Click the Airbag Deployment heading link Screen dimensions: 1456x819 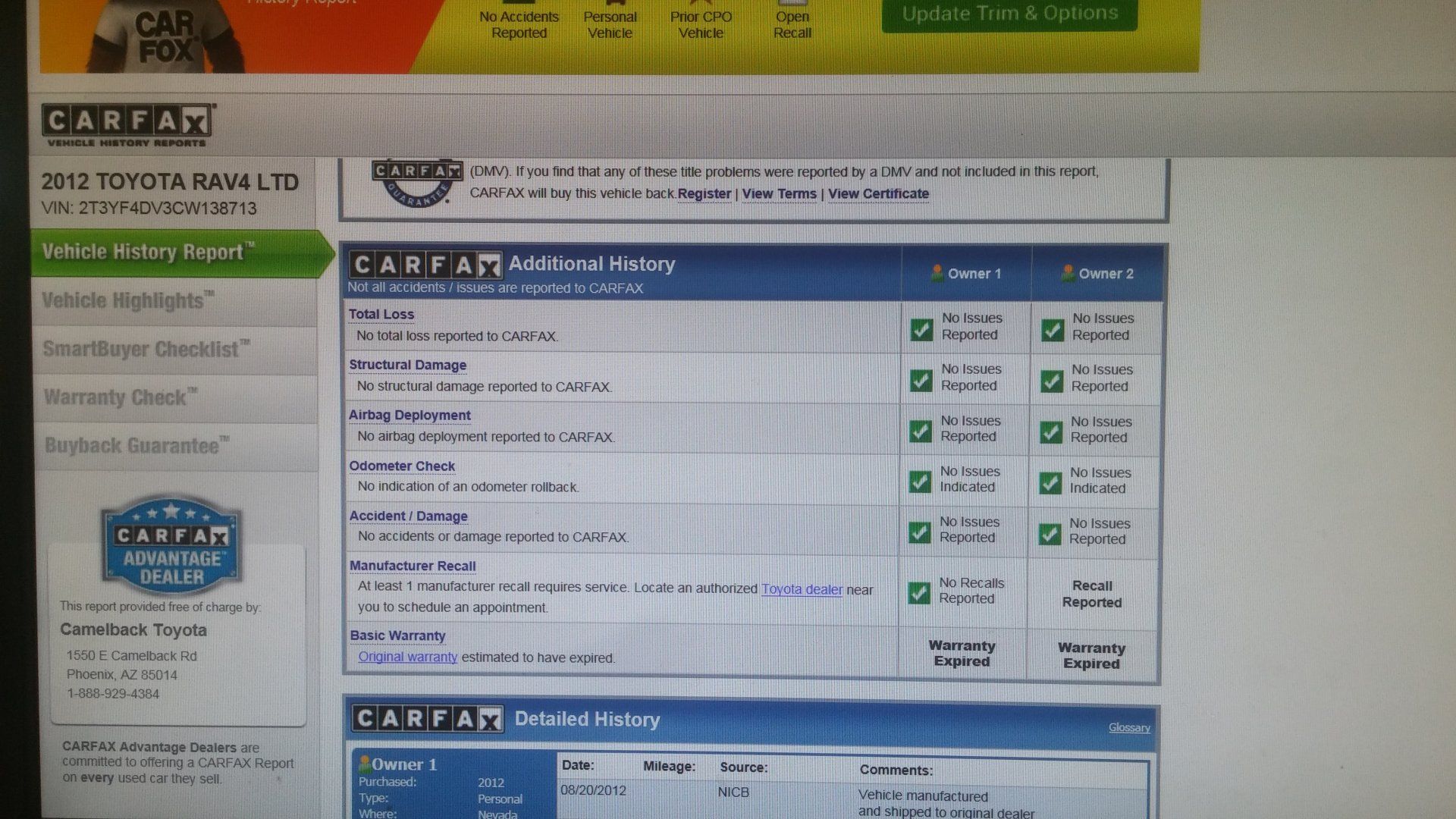[x=409, y=416]
